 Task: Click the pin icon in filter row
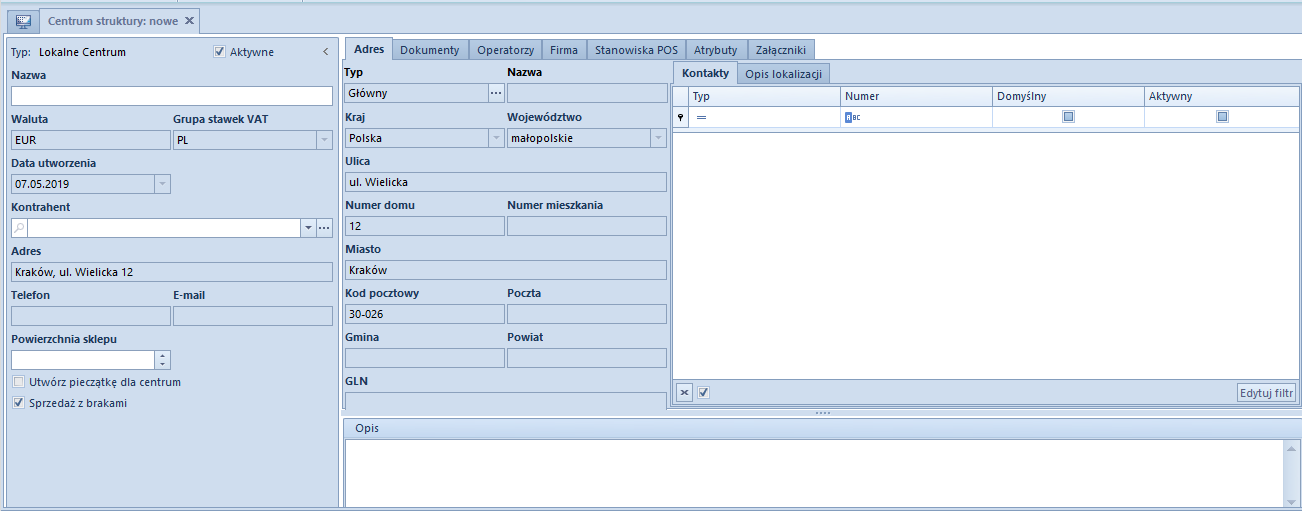coord(682,117)
